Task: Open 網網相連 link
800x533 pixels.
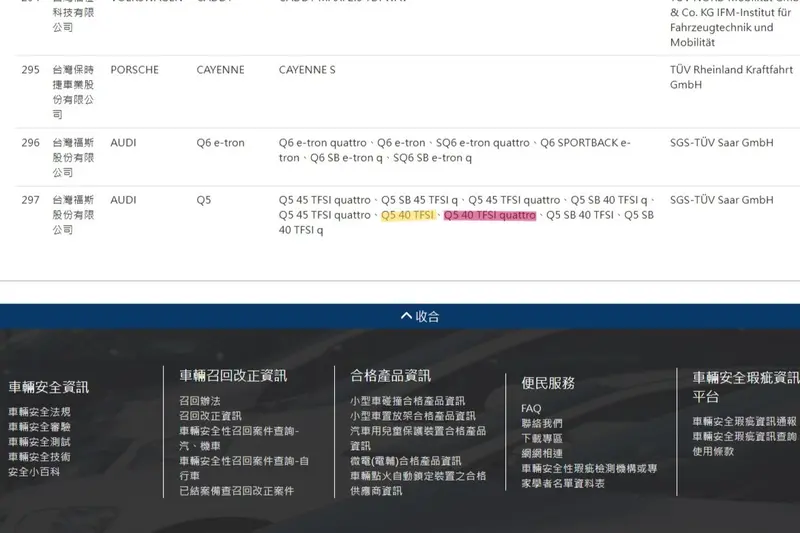Action: click(542, 453)
